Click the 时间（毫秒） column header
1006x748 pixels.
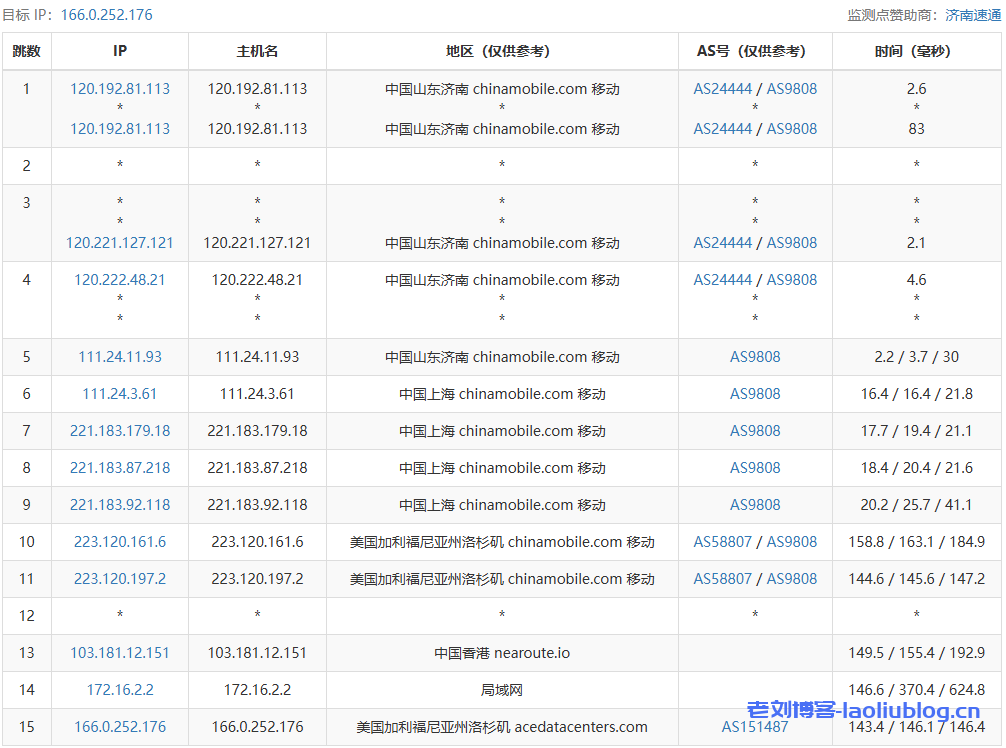point(916,51)
